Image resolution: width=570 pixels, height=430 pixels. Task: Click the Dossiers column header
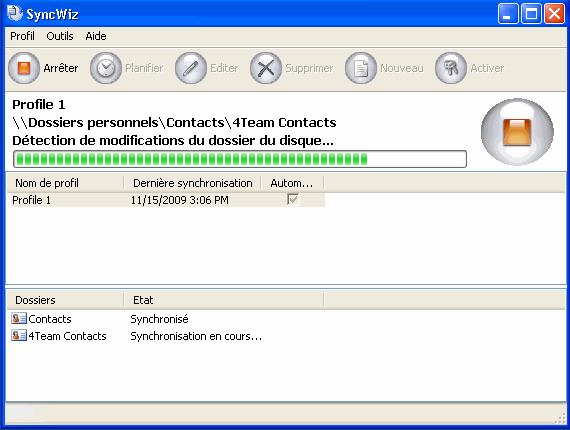point(65,300)
